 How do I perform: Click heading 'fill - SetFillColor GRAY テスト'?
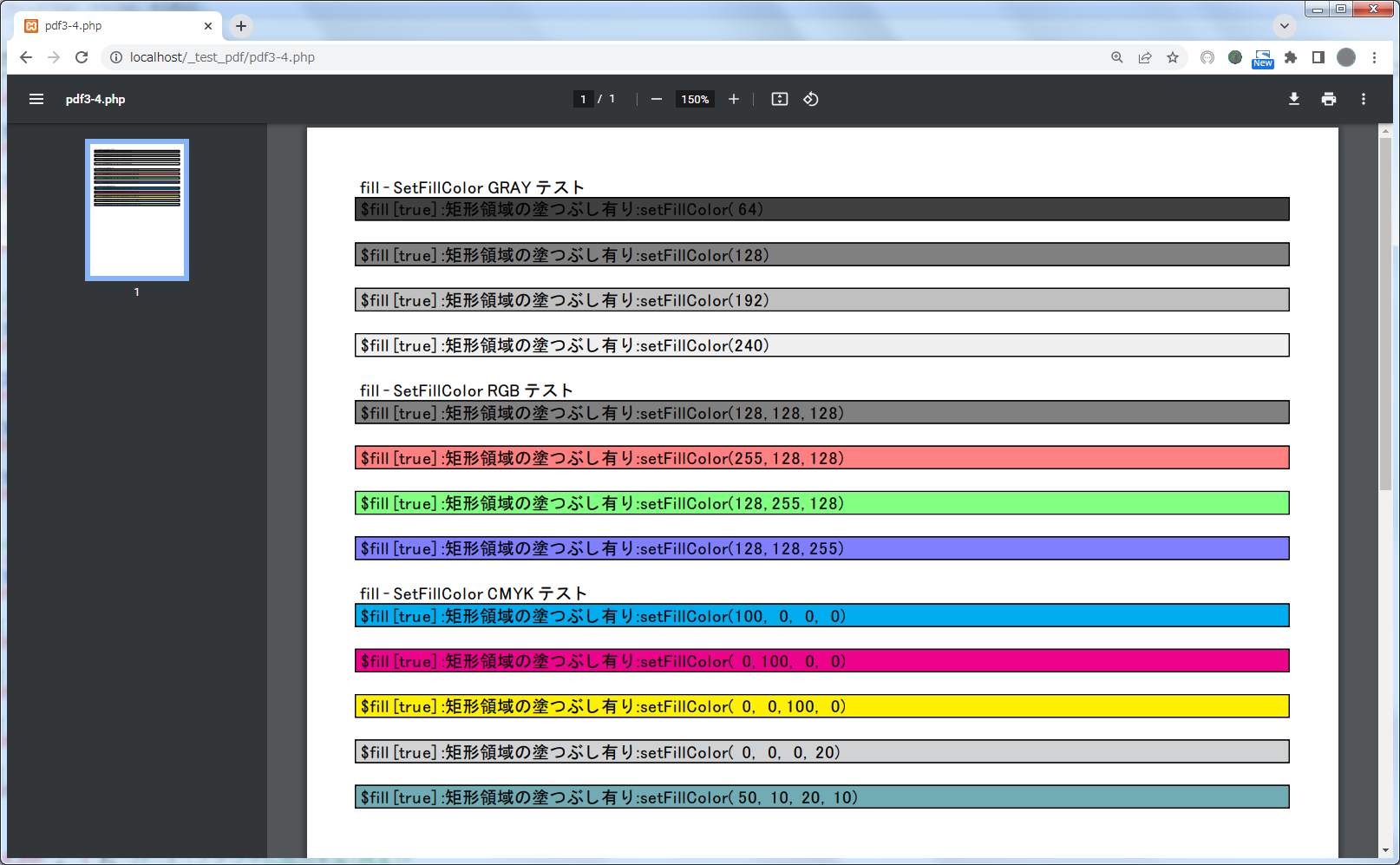click(x=472, y=187)
